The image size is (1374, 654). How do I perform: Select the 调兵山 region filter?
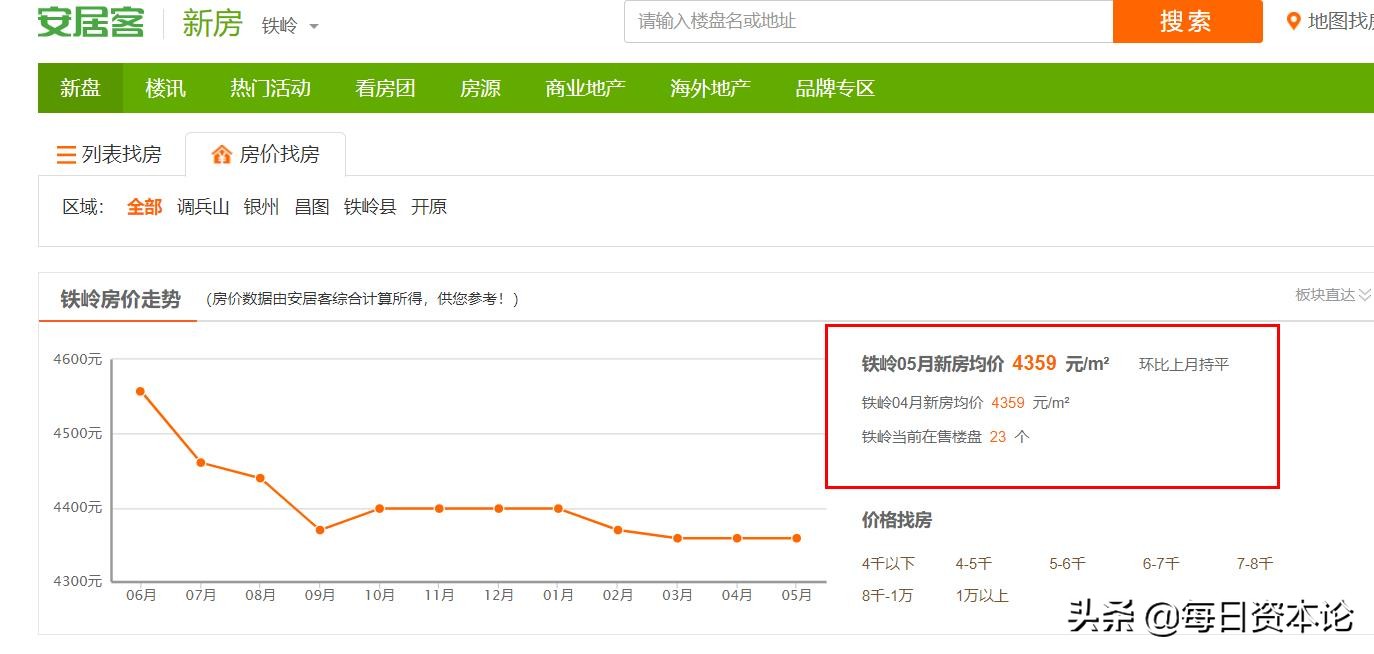tap(203, 207)
